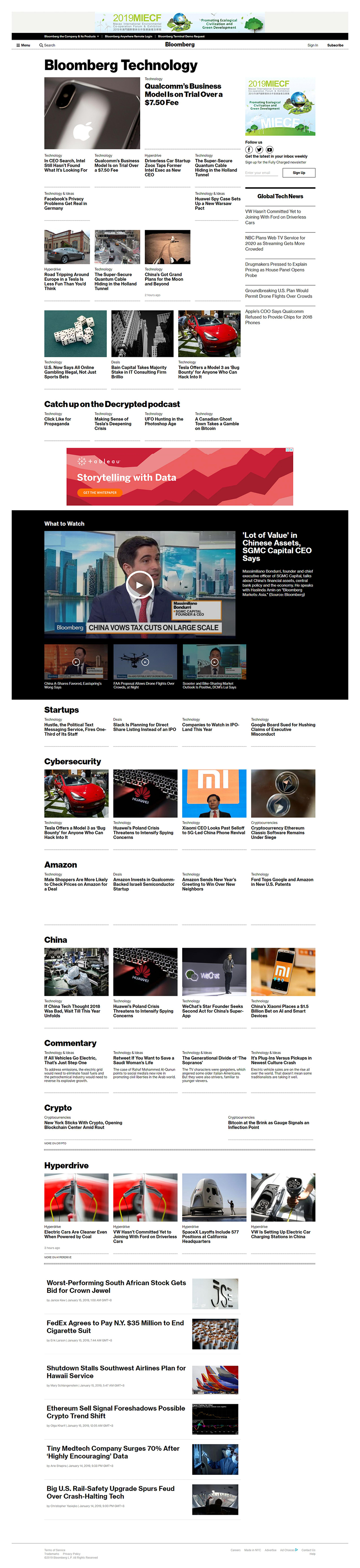Viewport: 360px width, 1568px height.
Task: Open Amazon Sends New Year's Greeting story
Action: pyautogui.click(x=210, y=884)
